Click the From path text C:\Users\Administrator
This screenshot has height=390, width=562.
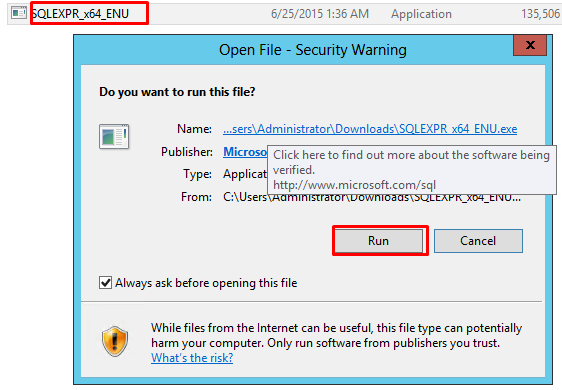(372, 198)
